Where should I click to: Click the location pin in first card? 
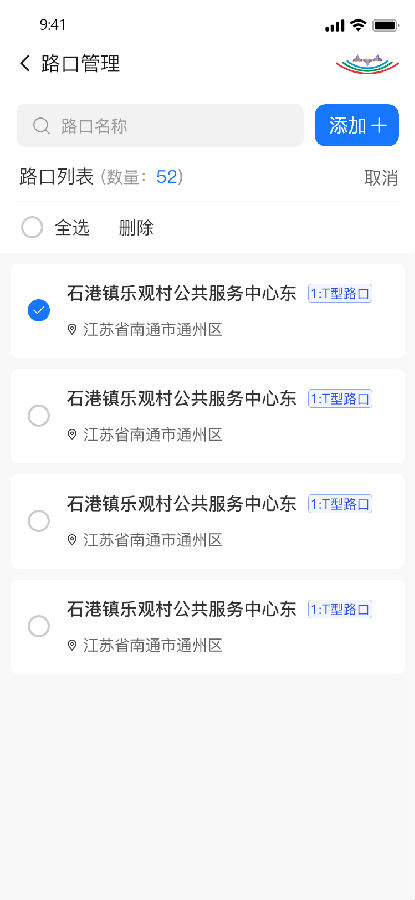click(x=72, y=329)
